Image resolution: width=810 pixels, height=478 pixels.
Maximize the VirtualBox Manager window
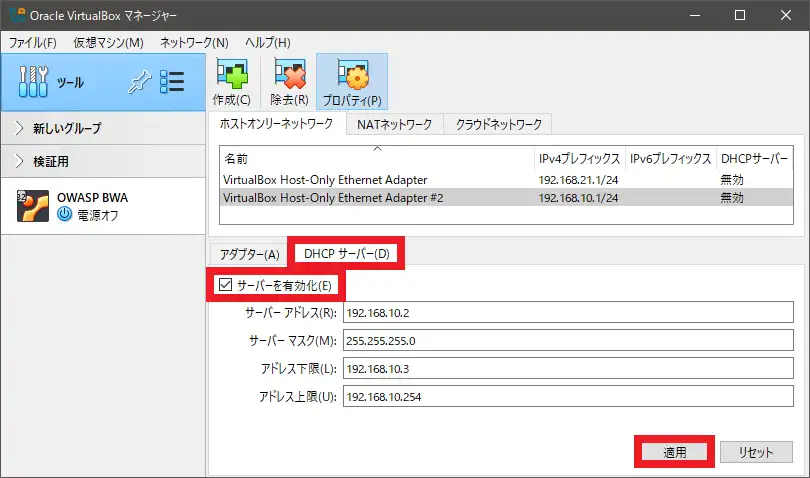click(740, 15)
